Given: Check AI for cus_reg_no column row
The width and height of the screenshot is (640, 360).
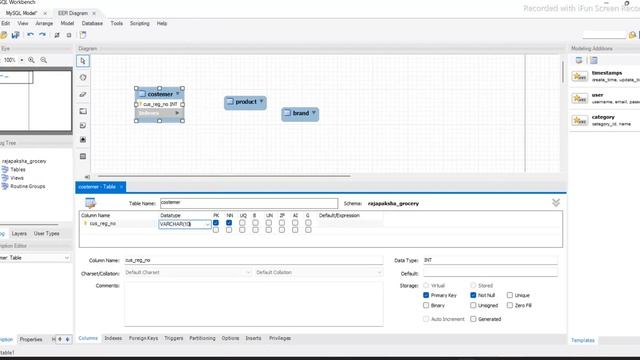Looking at the screenshot, I should 295,223.
